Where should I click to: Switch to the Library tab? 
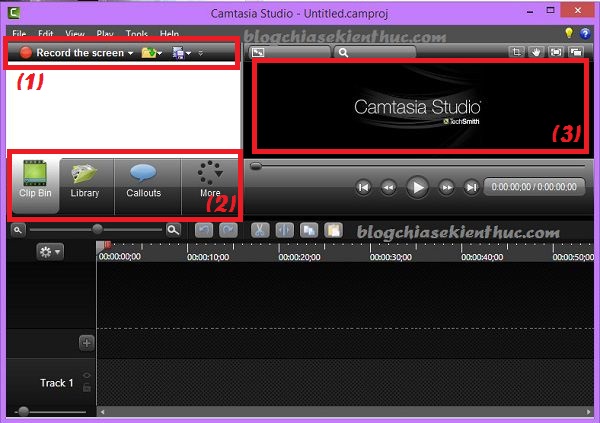pyautogui.click(x=85, y=185)
